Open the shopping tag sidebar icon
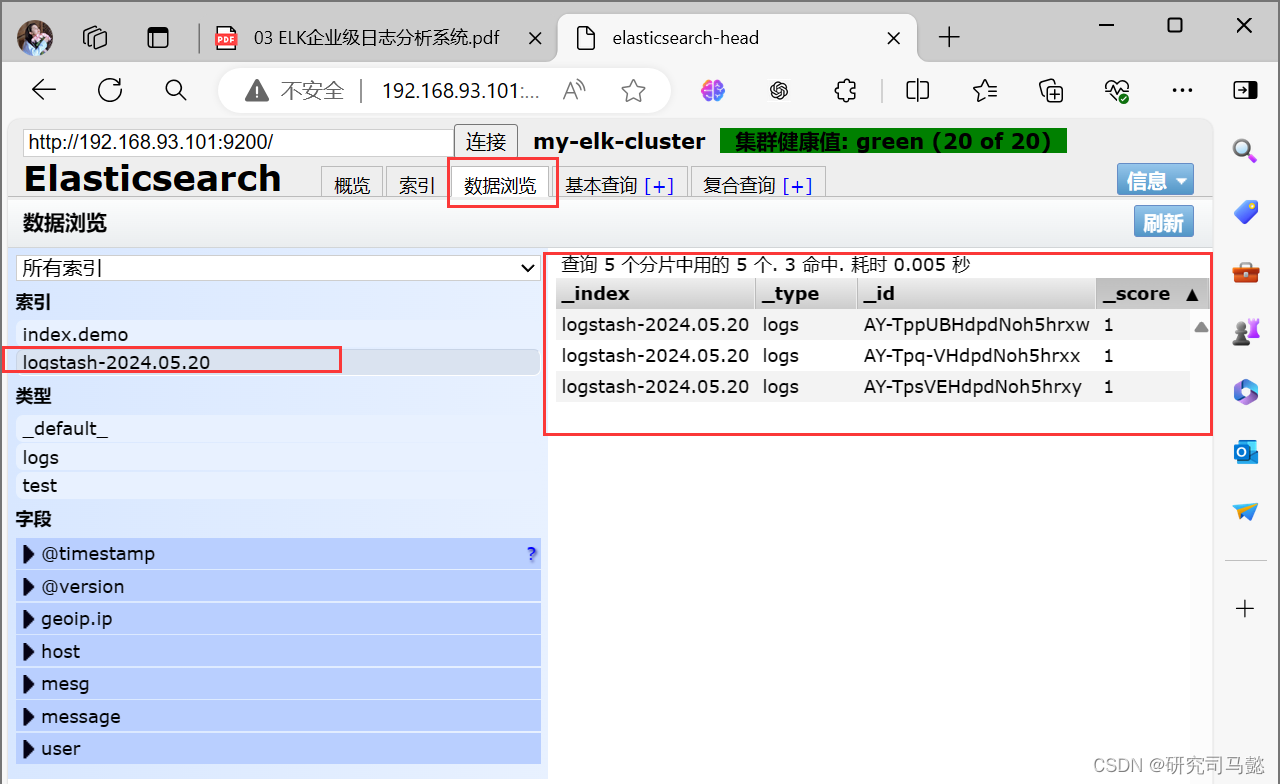 [x=1245, y=211]
